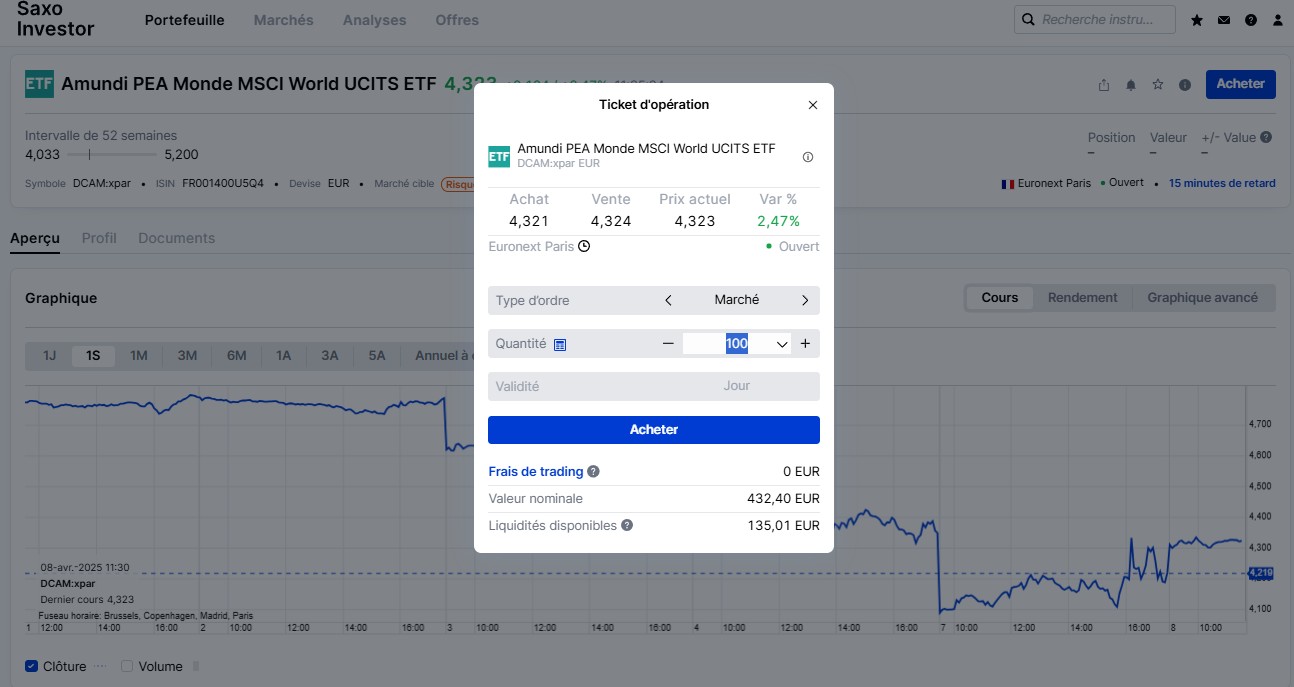Click the help icon beside +/- Value
The height and width of the screenshot is (687, 1294).
1266,138
